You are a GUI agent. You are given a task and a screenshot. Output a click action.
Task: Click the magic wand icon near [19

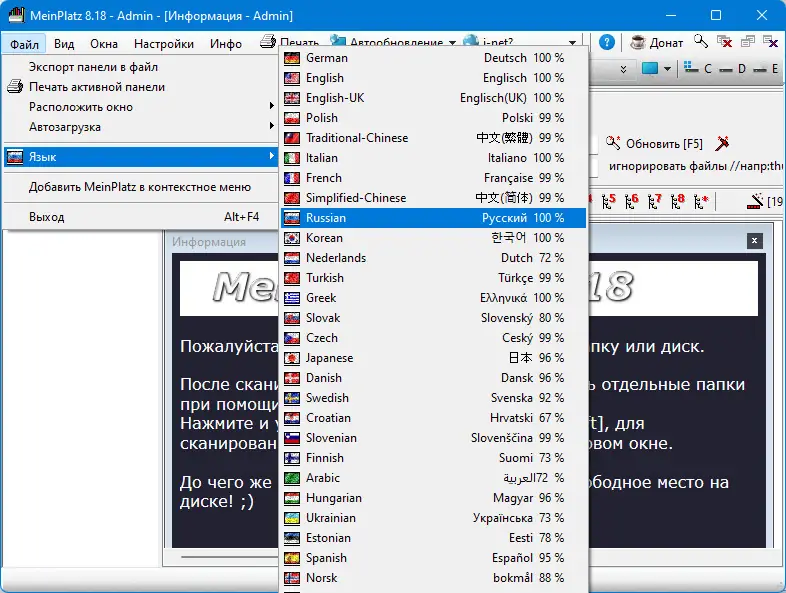(755, 201)
